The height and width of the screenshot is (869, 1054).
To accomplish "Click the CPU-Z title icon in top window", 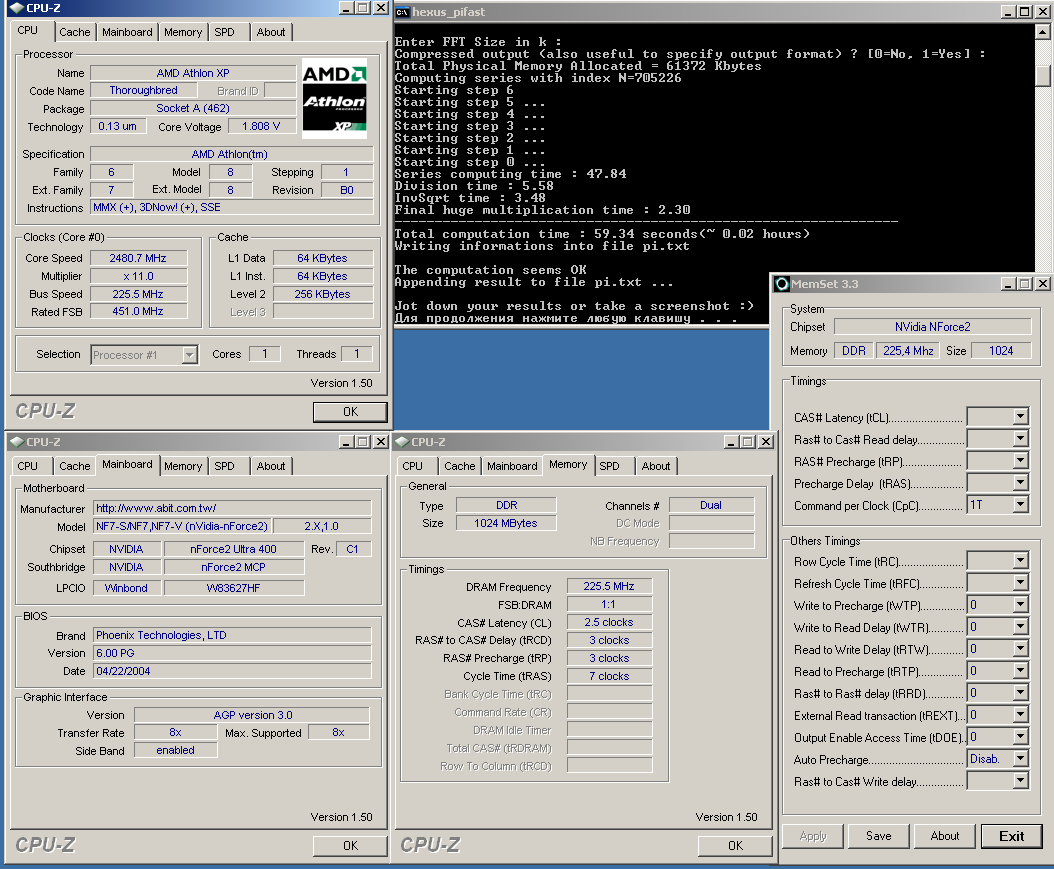I will pos(17,8).
